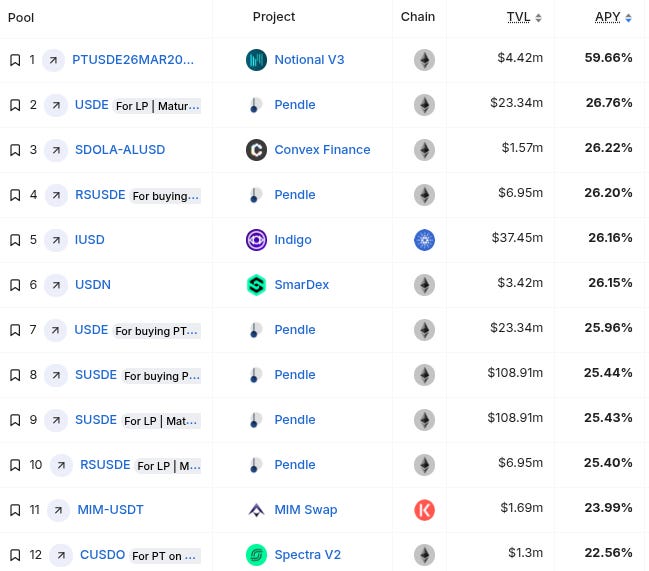
Task: Bookmark the MIM-USDT pool
Action: point(15,510)
